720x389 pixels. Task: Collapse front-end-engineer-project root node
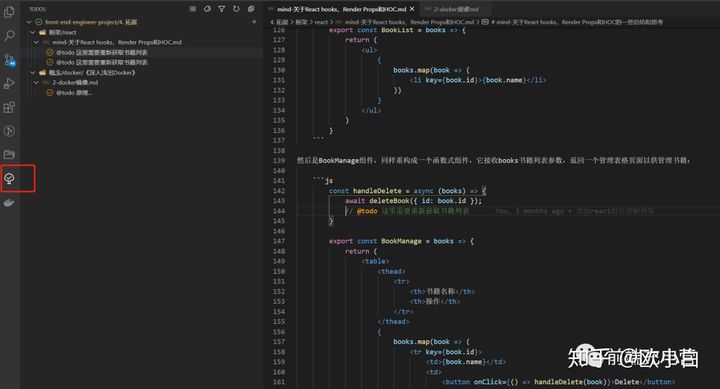pos(29,22)
